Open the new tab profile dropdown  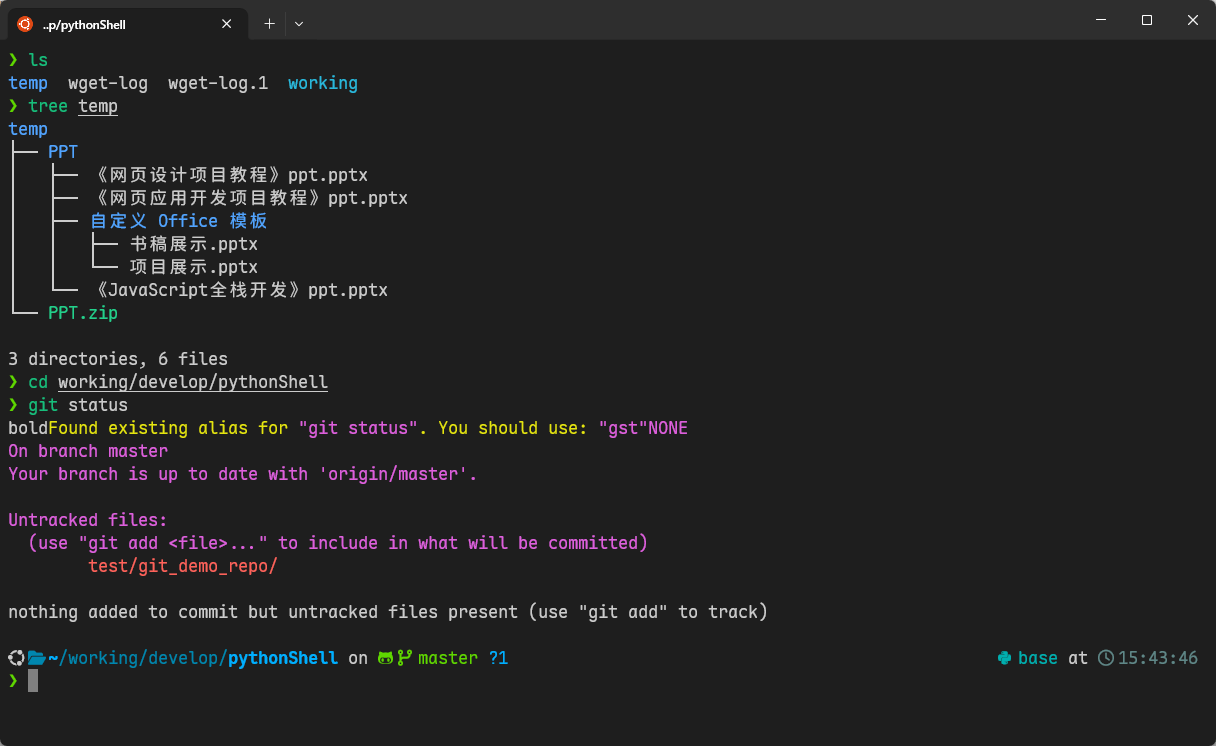point(299,23)
